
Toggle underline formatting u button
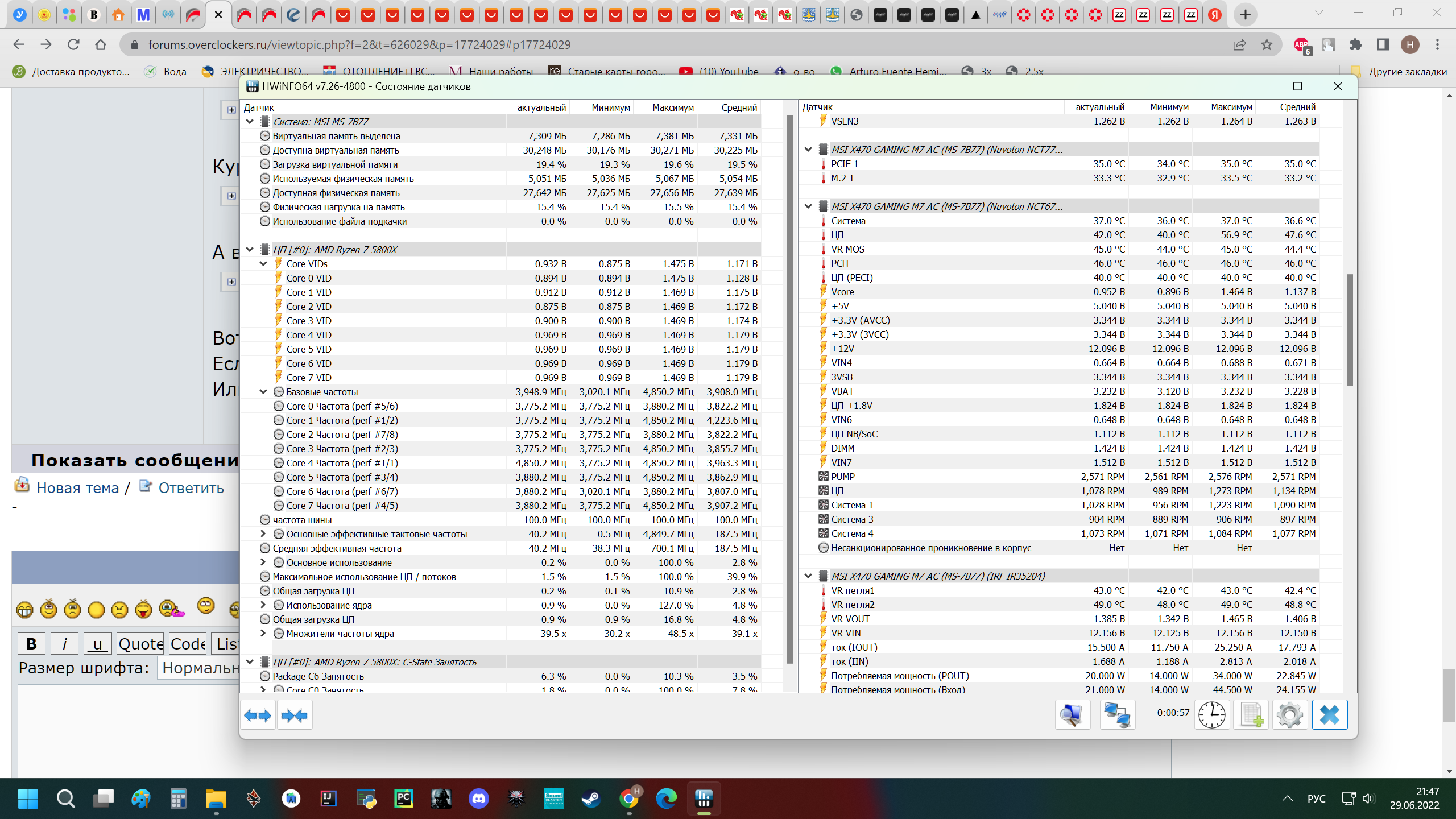click(x=97, y=644)
